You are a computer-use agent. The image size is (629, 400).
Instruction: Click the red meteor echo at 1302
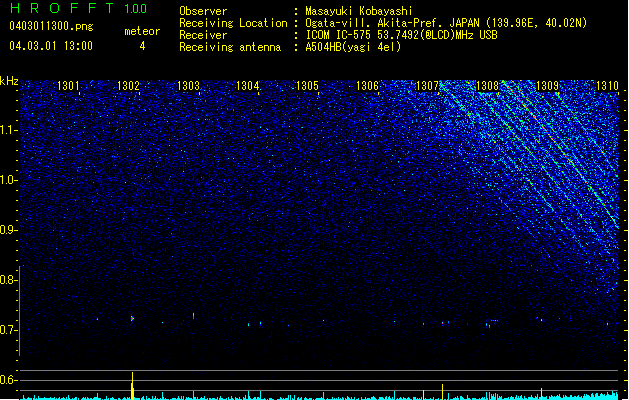(132, 318)
